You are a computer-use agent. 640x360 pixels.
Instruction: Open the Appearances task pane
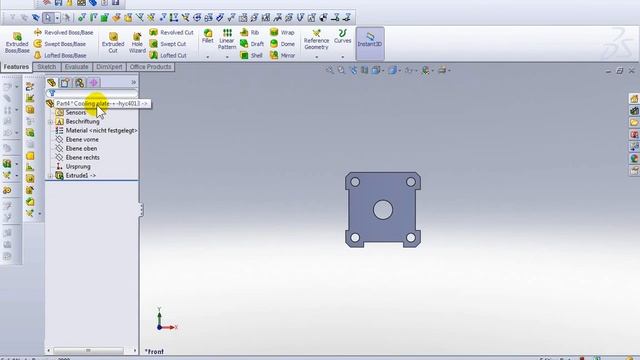point(634,158)
